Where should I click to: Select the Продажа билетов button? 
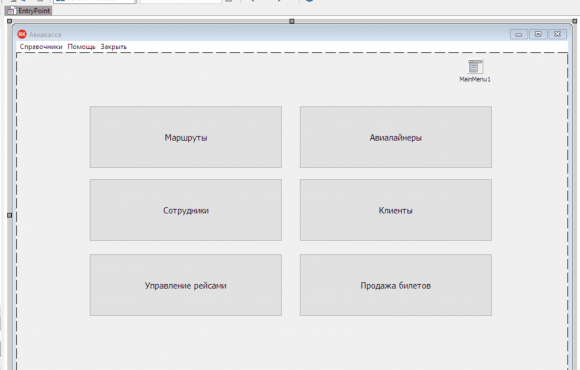coord(396,285)
